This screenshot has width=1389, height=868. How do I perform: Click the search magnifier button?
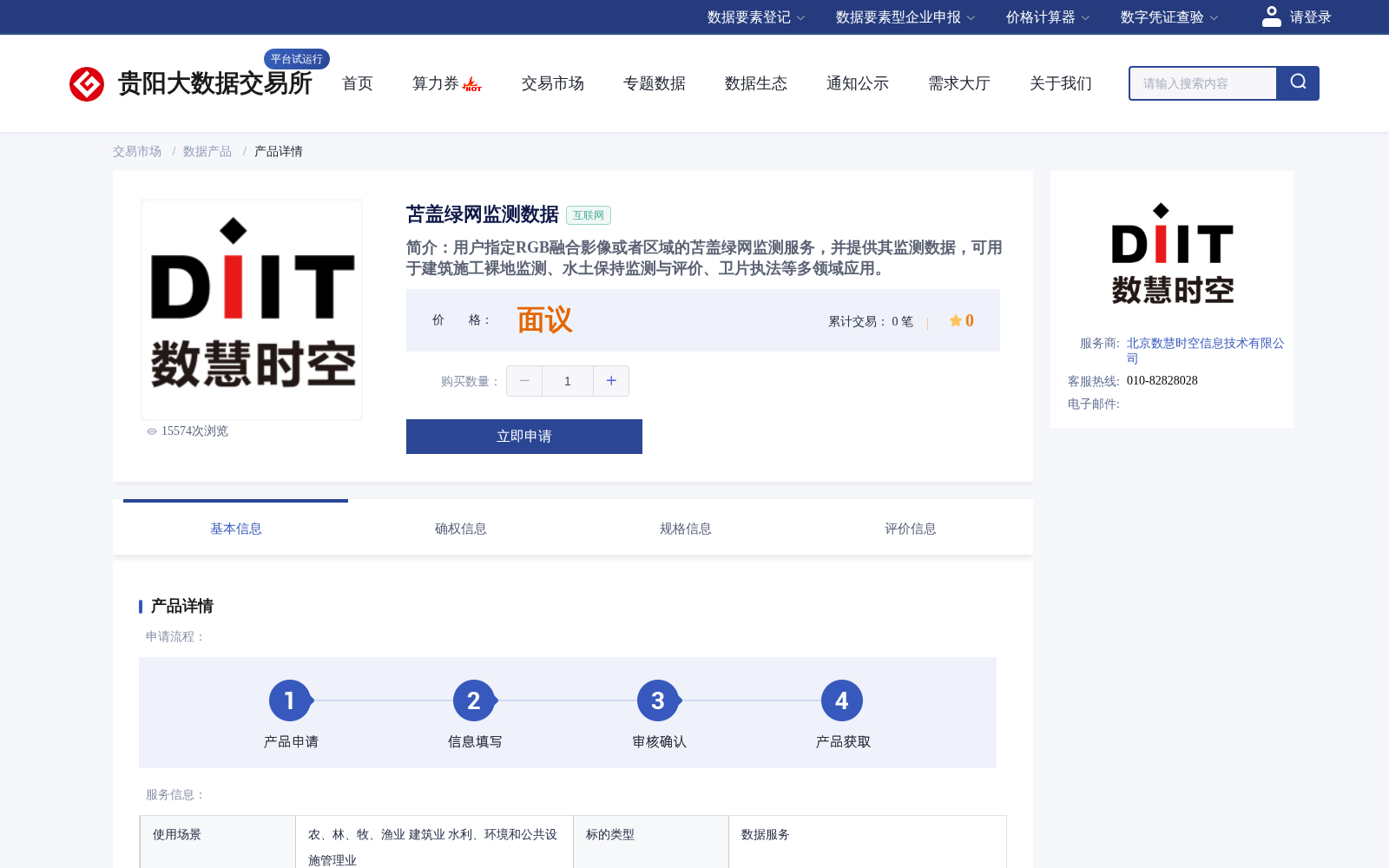pos(1298,83)
